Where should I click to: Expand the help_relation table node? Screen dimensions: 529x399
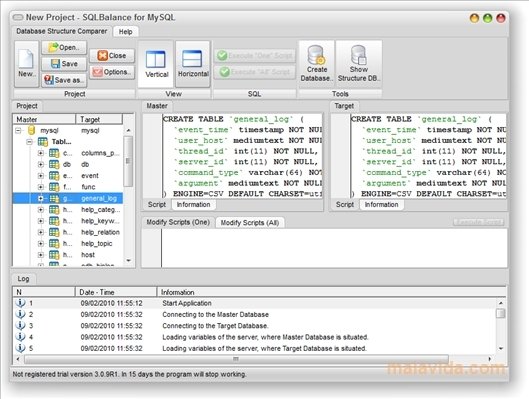(x=40, y=232)
